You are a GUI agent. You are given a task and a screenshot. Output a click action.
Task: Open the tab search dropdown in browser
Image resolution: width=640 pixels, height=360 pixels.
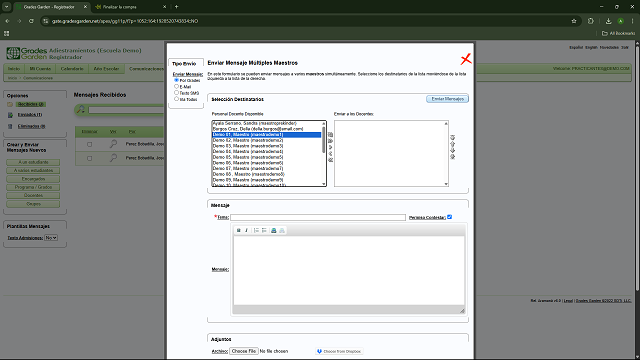(x=7, y=7)
